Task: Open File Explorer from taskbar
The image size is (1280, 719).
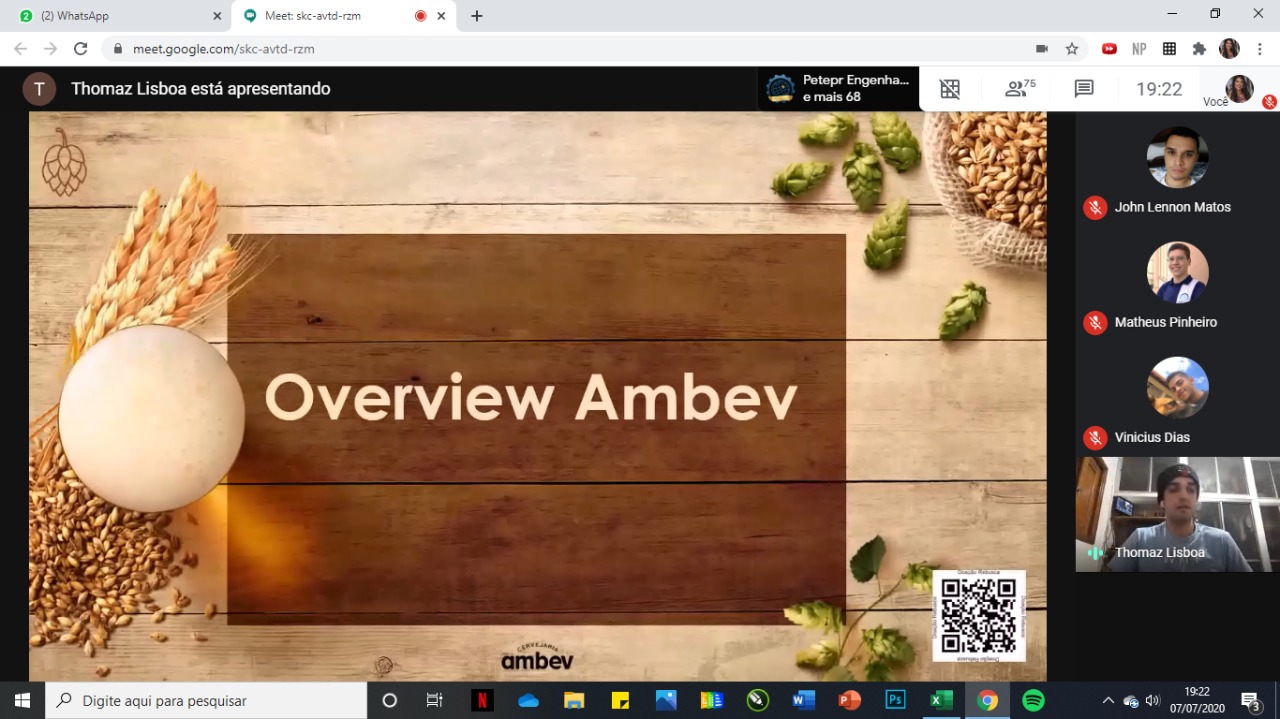Action: [x=574, y=700]
